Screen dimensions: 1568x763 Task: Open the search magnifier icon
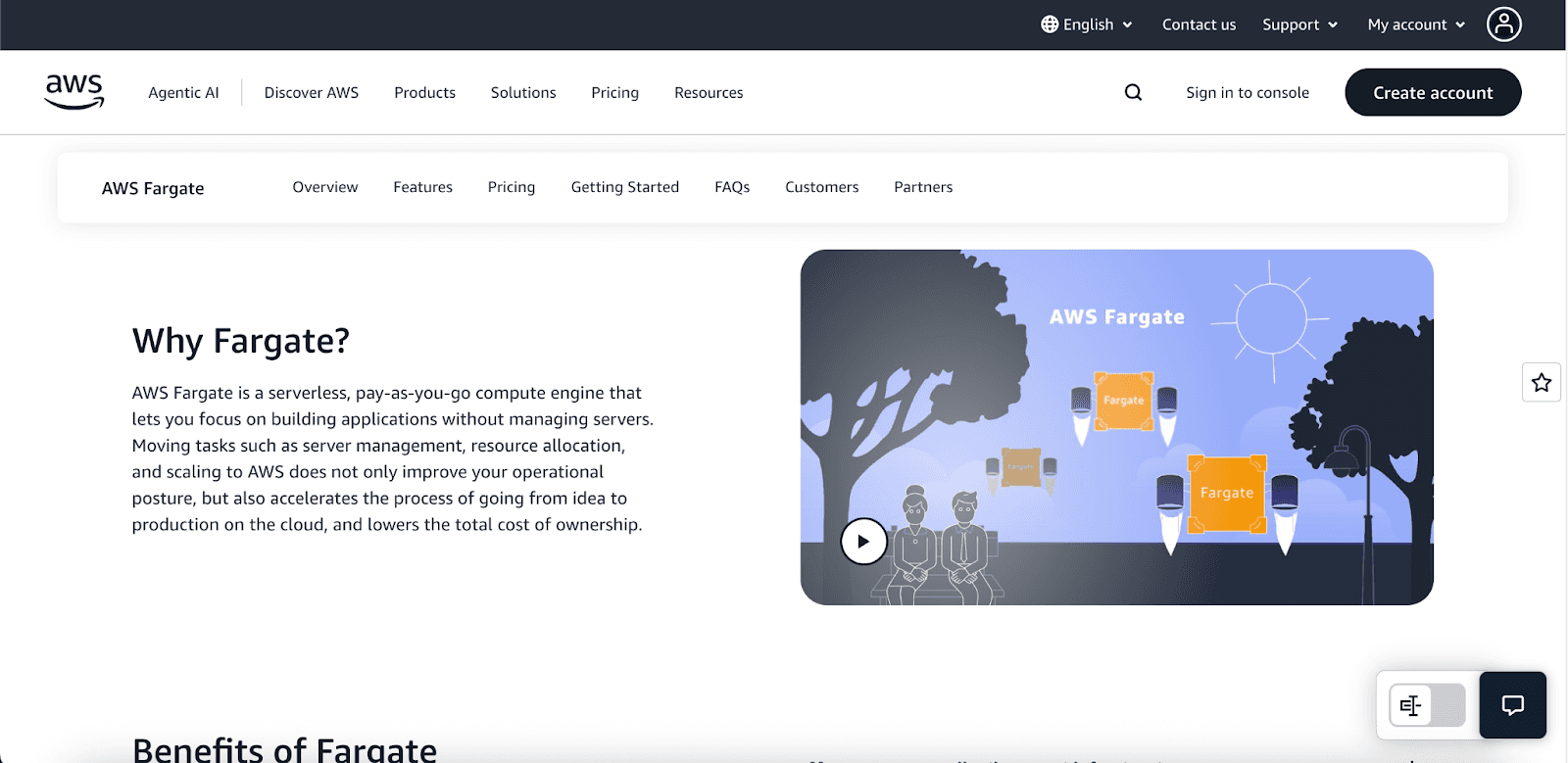[1133, 92]
